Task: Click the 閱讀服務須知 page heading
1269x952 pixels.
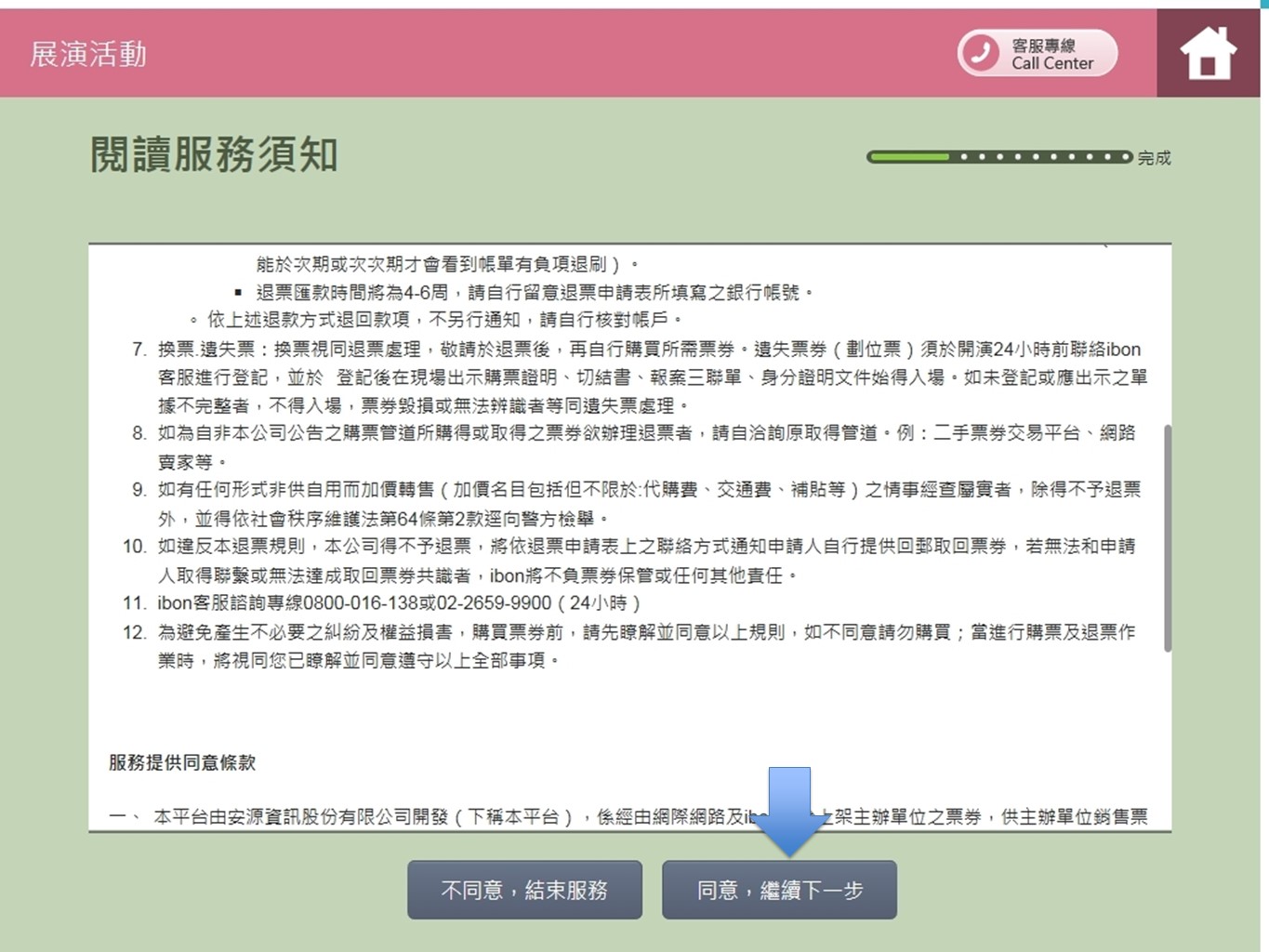Action: (214, 154)
